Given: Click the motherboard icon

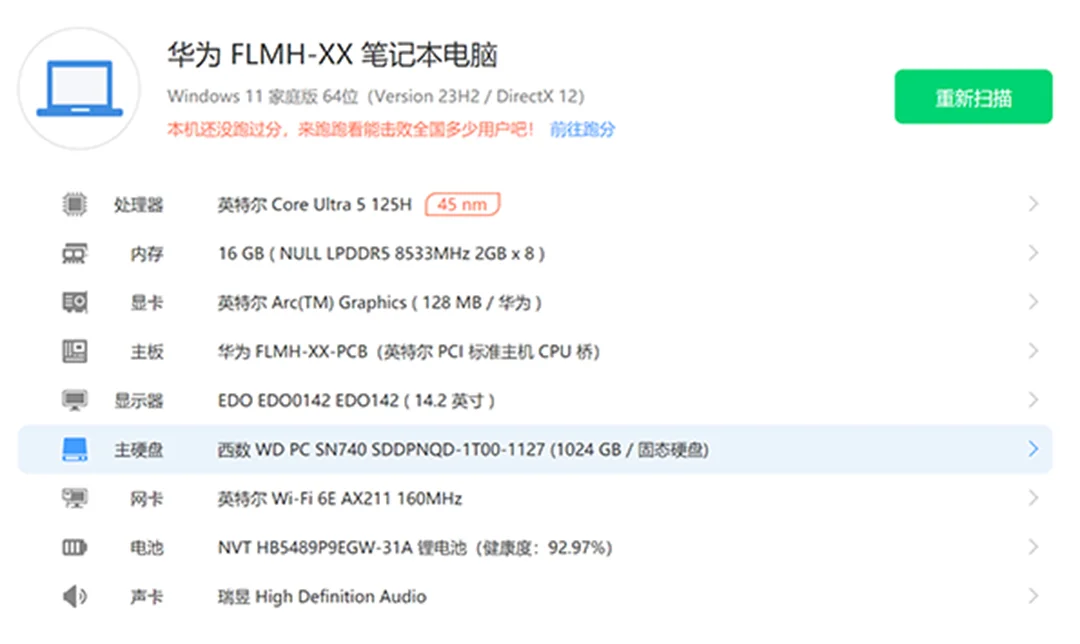Looking at the screenshot, I should click(75, 351).
